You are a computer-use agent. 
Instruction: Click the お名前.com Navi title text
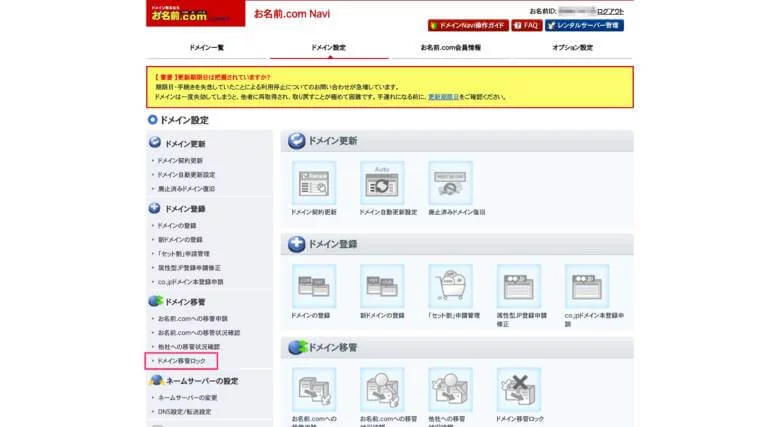[292, 14]
